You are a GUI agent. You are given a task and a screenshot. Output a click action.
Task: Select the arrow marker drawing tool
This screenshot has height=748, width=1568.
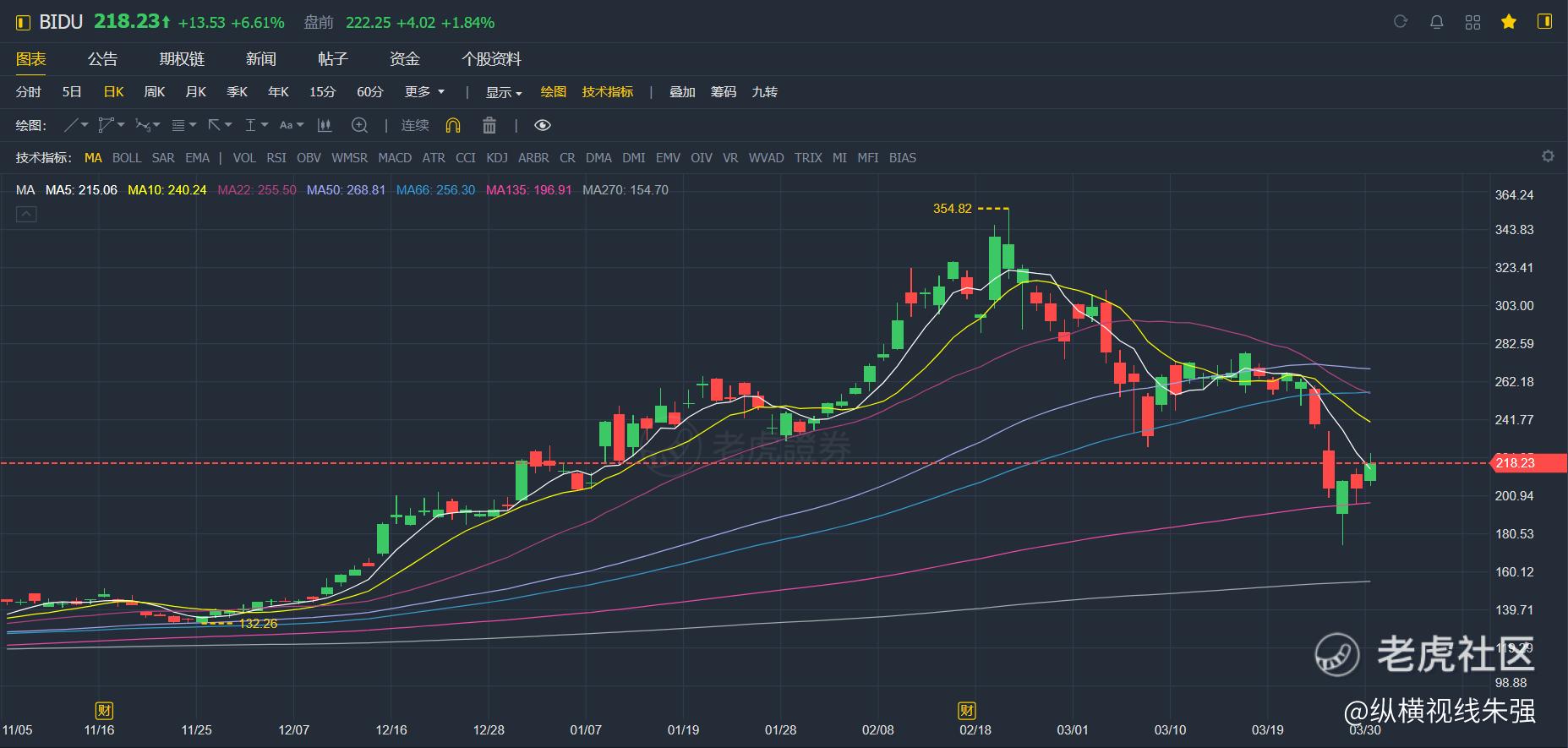tap(215, 125)
